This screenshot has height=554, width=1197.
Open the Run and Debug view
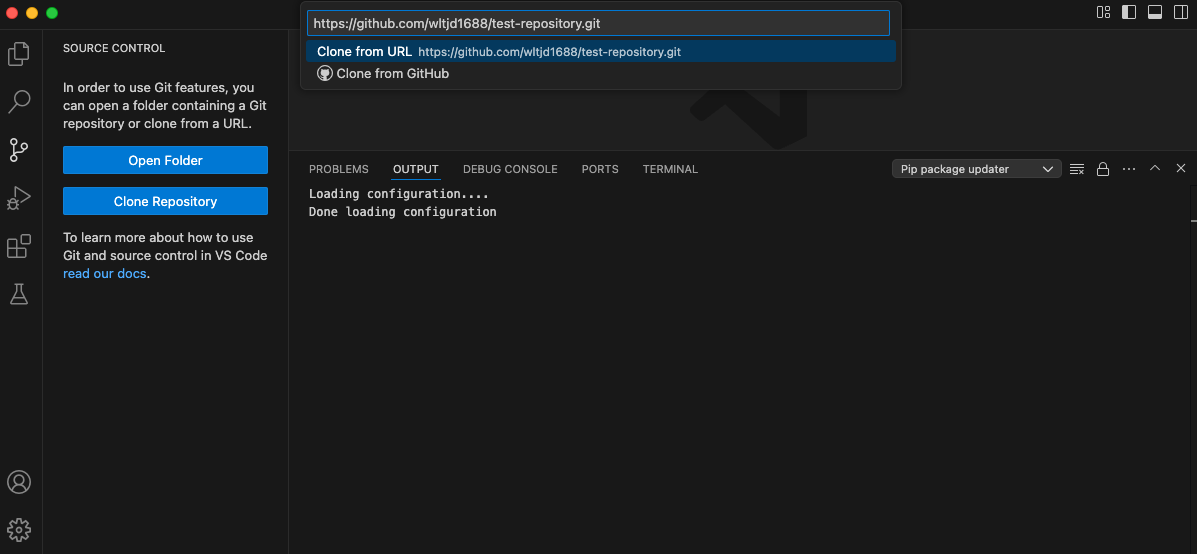pos(19,198)
